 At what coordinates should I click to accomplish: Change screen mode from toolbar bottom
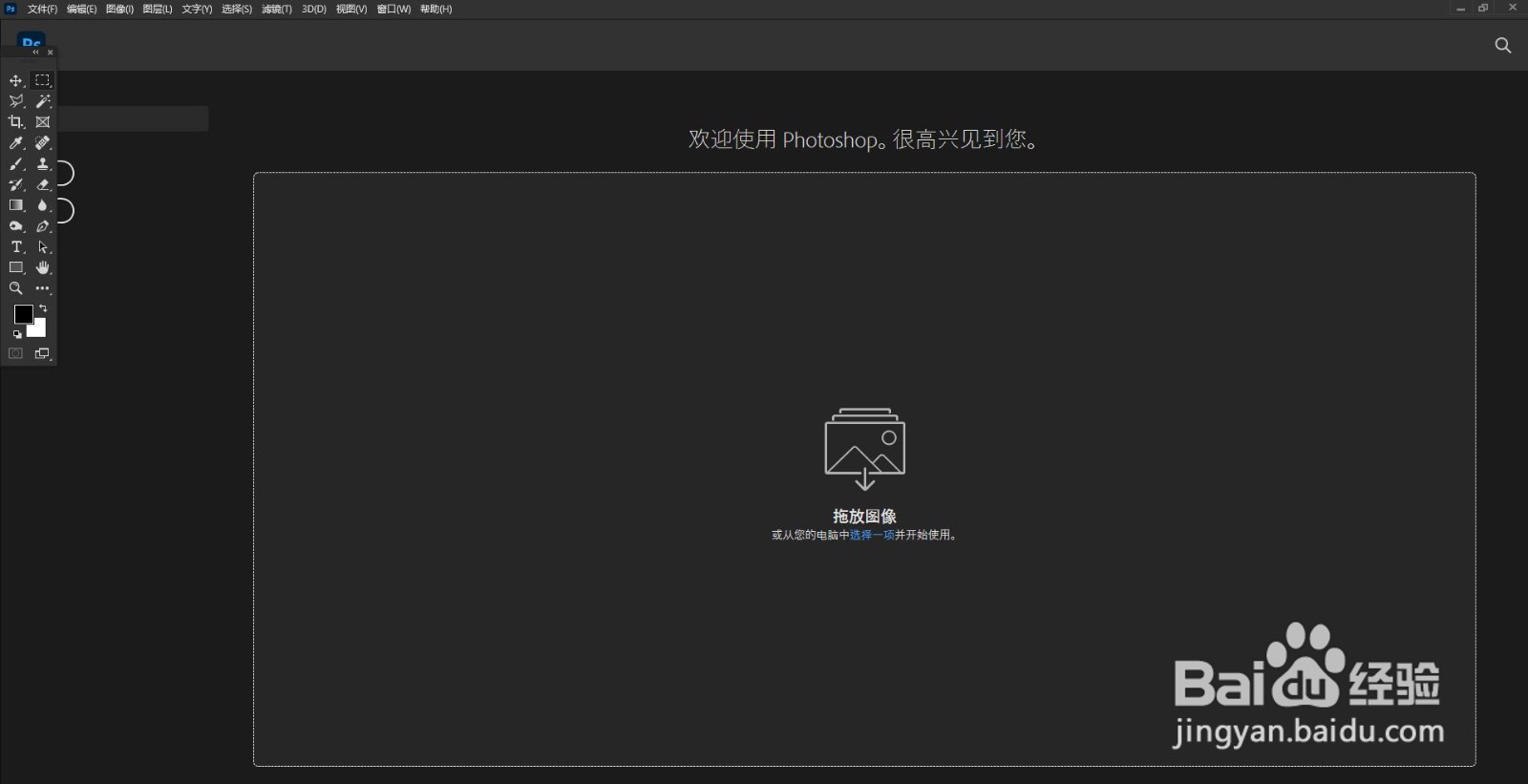pos(43,354)
